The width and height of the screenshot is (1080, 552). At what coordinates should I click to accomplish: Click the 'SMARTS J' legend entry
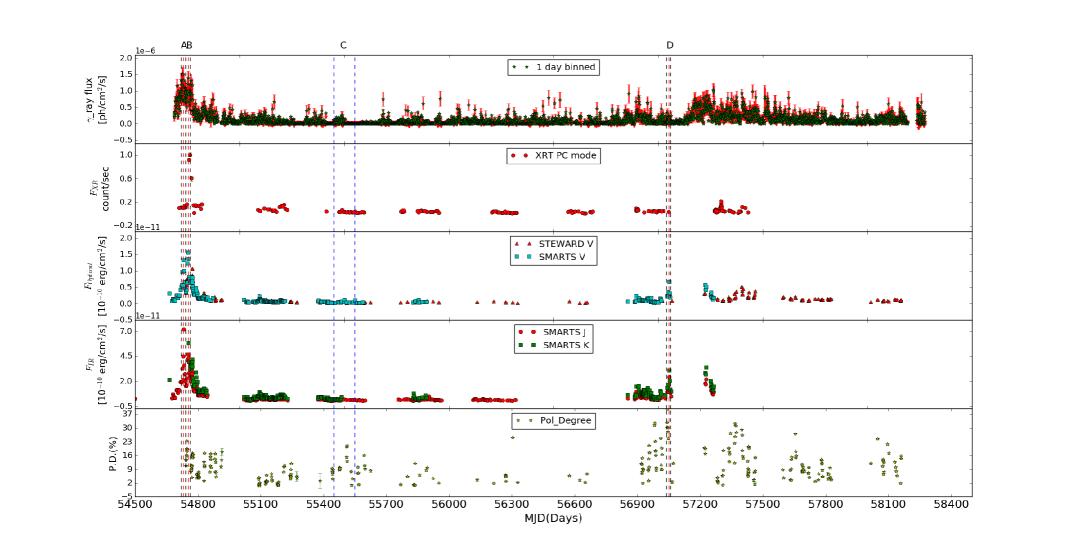(x=563, y=332)
